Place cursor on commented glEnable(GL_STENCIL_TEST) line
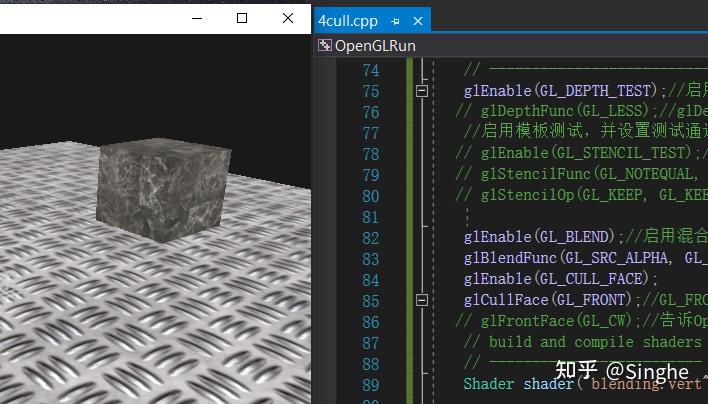Viewport: 708px width, 404px height. click(x=582, y=154)
